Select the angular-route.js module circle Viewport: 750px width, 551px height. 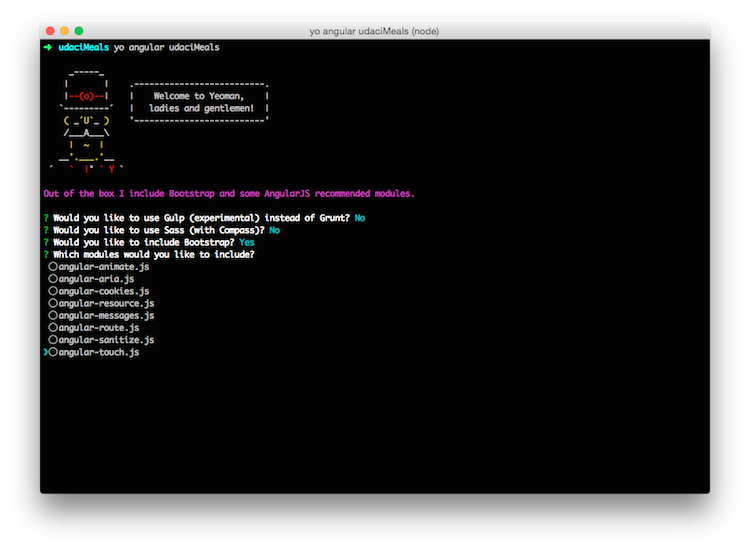[53, 327]
